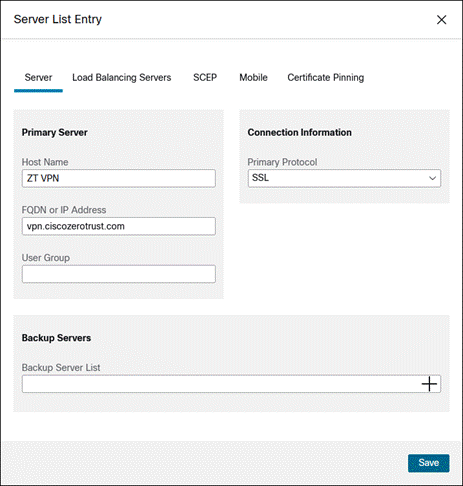Click the Host Name field containing ZT VPN
Viewport: 463px width, 486px height.
[119, 178]
